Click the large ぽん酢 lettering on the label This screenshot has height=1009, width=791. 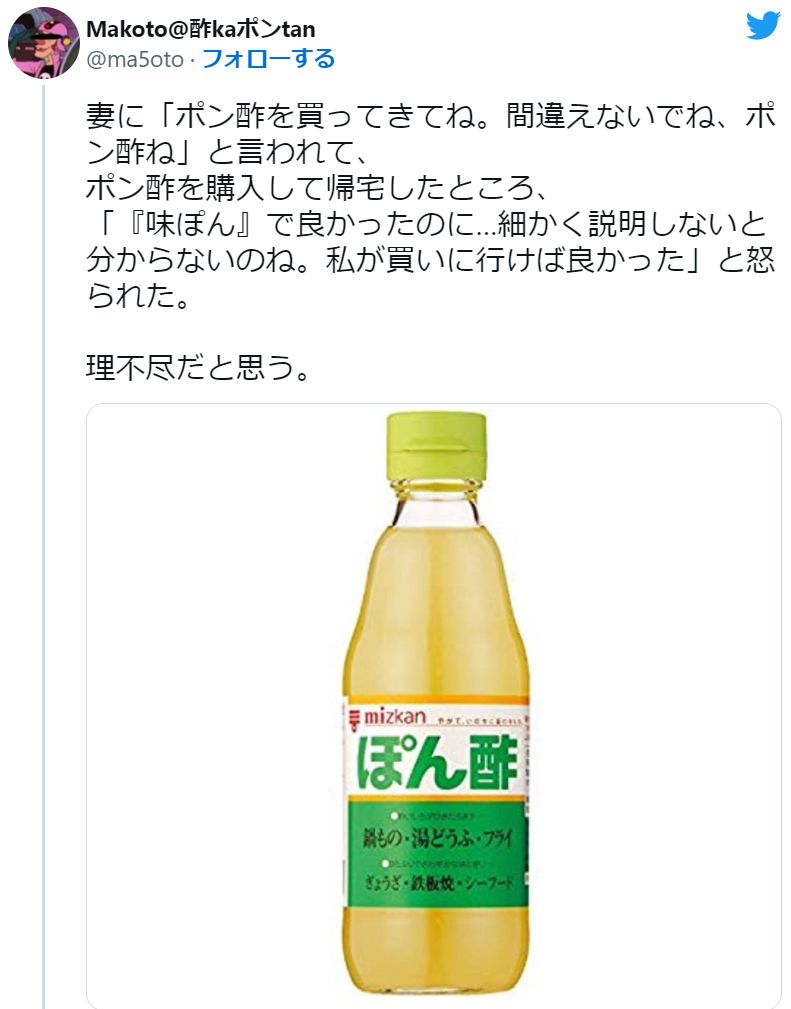pyautogui.click(x=437, y=763)
